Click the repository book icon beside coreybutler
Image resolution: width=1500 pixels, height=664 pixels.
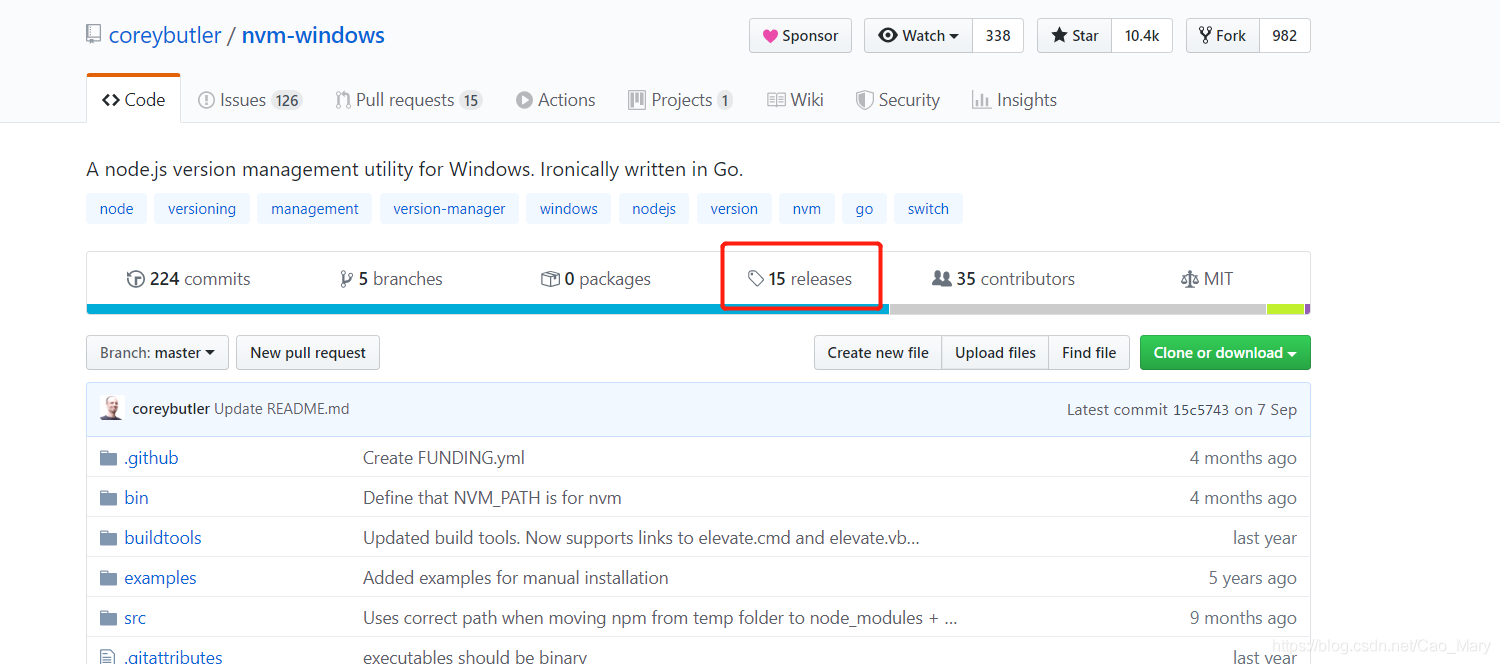[x=94, y=35]
